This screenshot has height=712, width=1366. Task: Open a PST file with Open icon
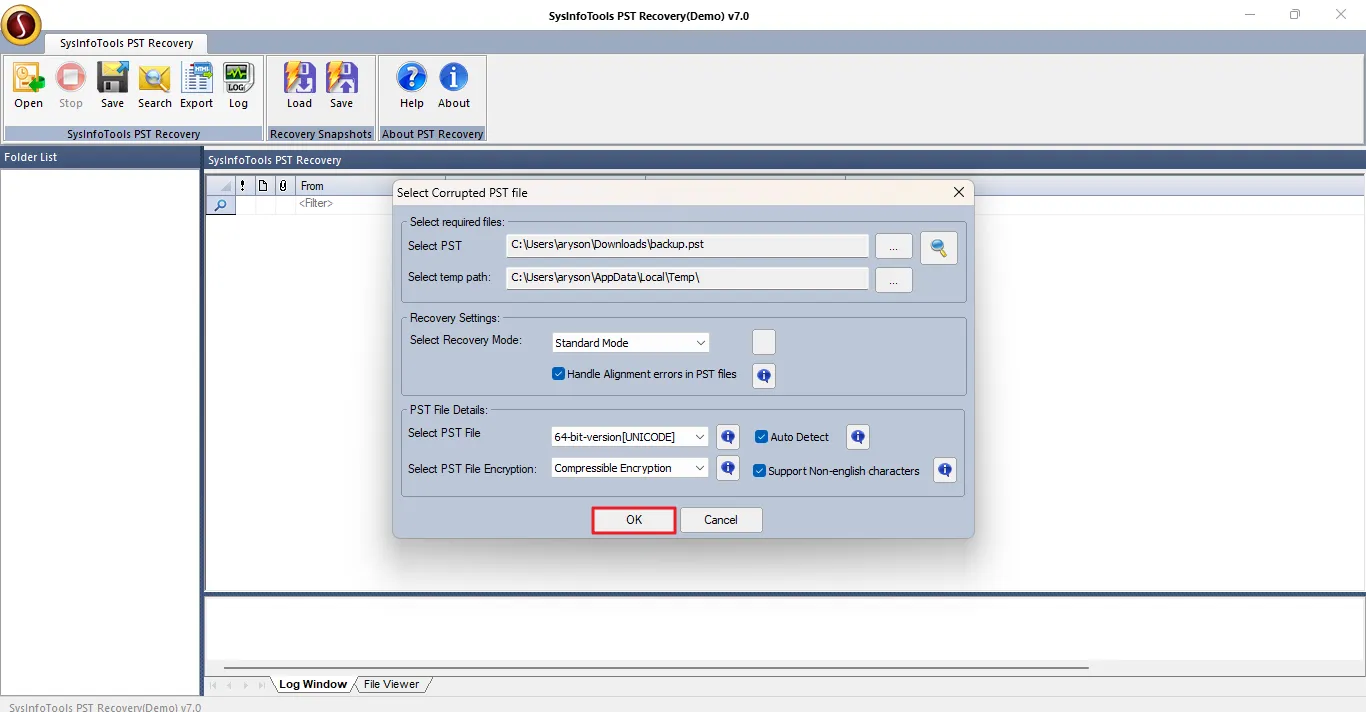coord(28,85)
